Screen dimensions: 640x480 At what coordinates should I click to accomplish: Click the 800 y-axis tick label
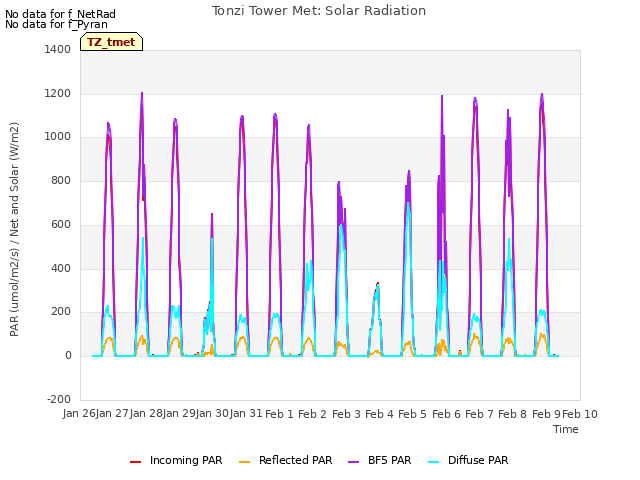(x=61, y=180)
